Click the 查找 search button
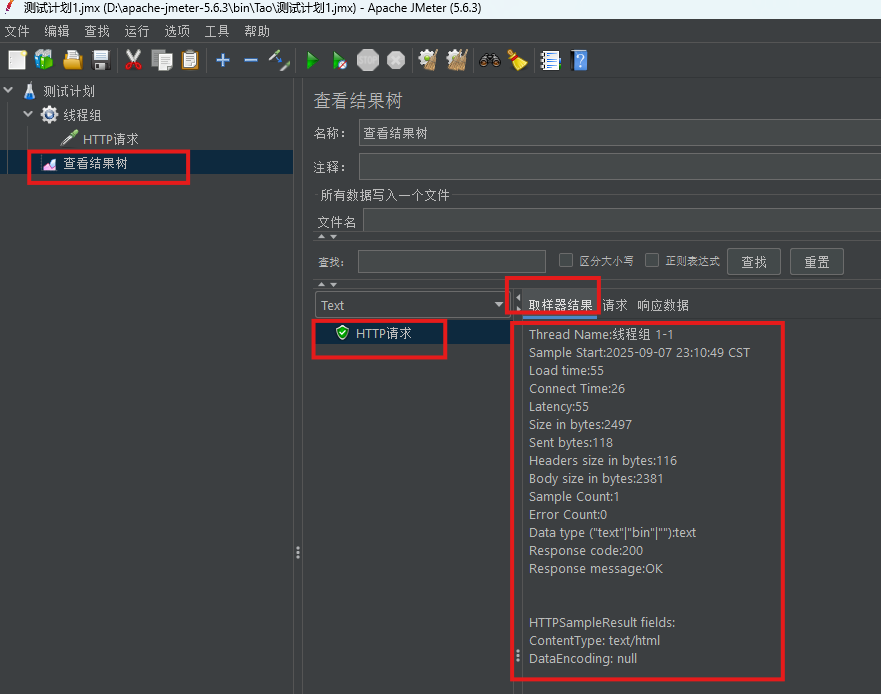This screenshot has width=881, height=694. tap(753, 261)
